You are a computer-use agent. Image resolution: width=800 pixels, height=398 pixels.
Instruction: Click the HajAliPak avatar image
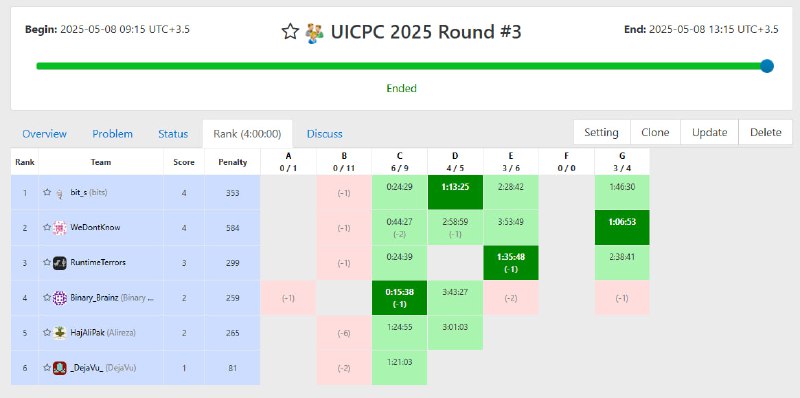[60, 333]
